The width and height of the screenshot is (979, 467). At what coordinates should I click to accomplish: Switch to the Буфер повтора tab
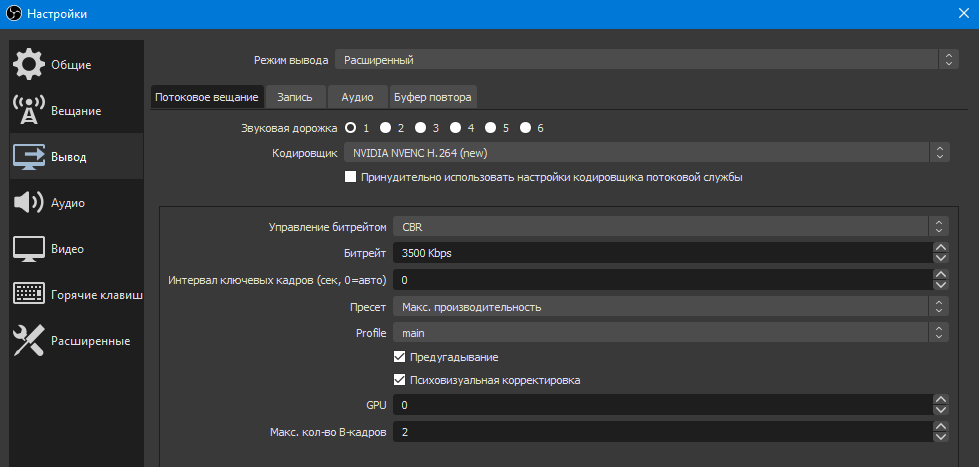434,97
